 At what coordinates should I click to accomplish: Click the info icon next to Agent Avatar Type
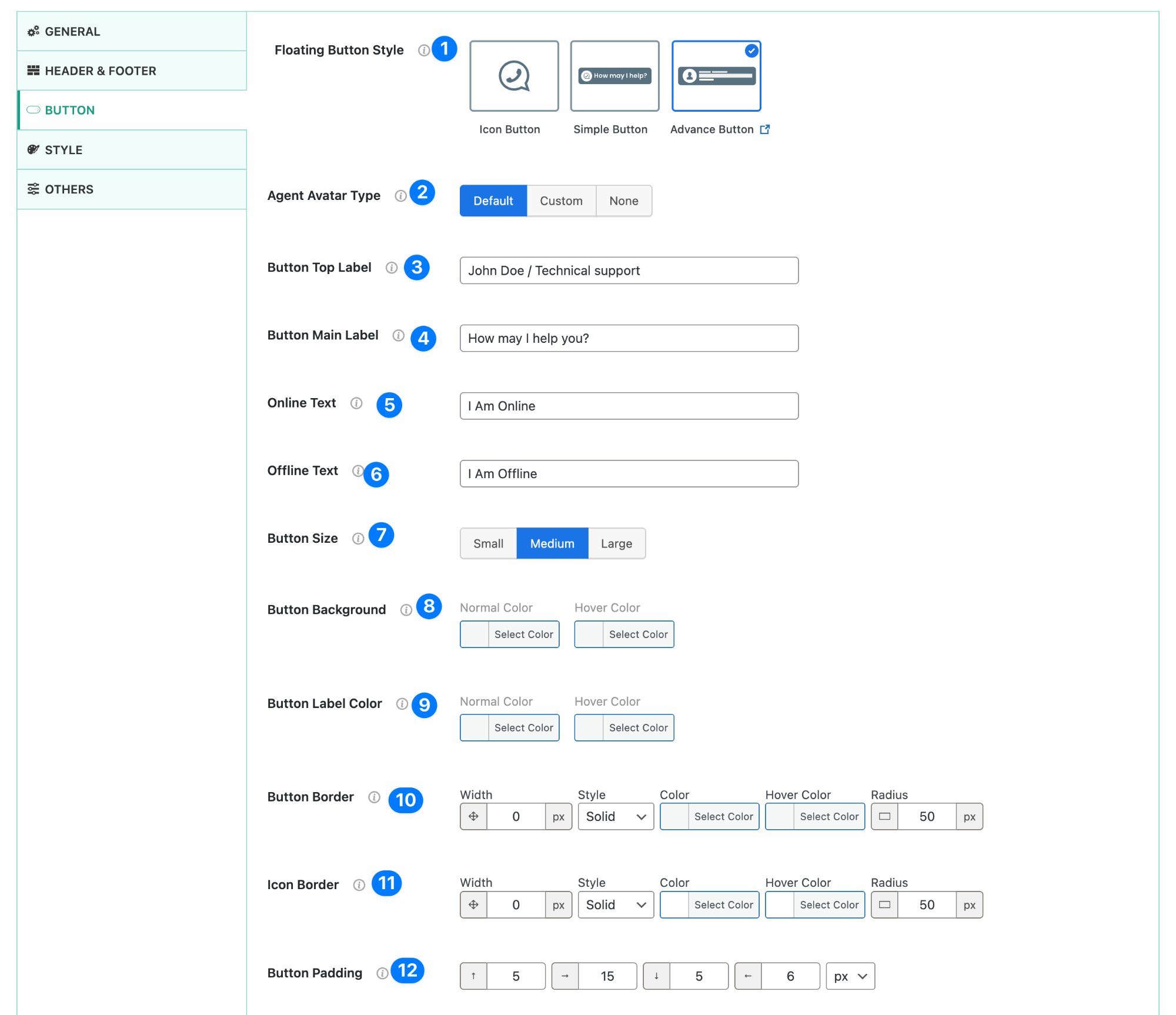coord(402,196)
